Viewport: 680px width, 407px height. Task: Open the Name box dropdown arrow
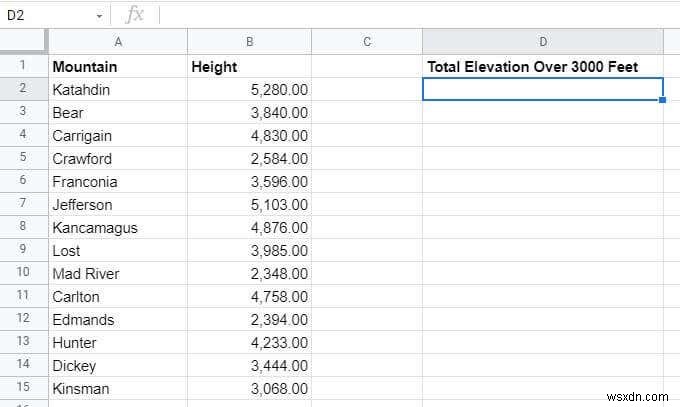[99, 16]
